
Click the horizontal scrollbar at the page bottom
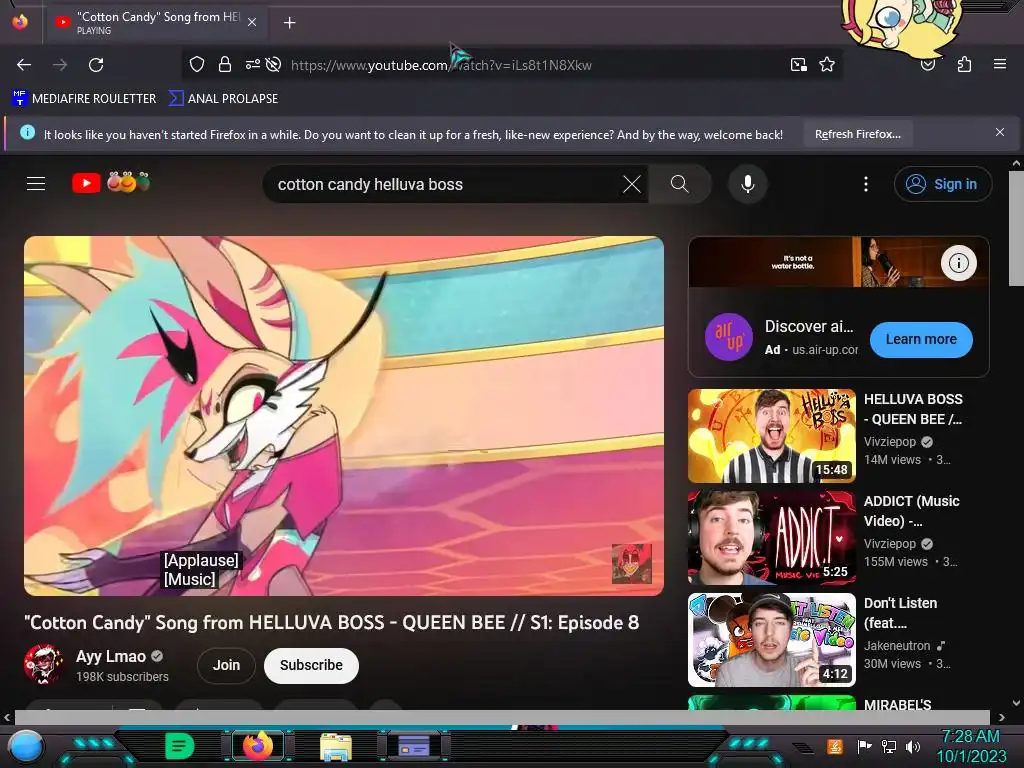502,717
